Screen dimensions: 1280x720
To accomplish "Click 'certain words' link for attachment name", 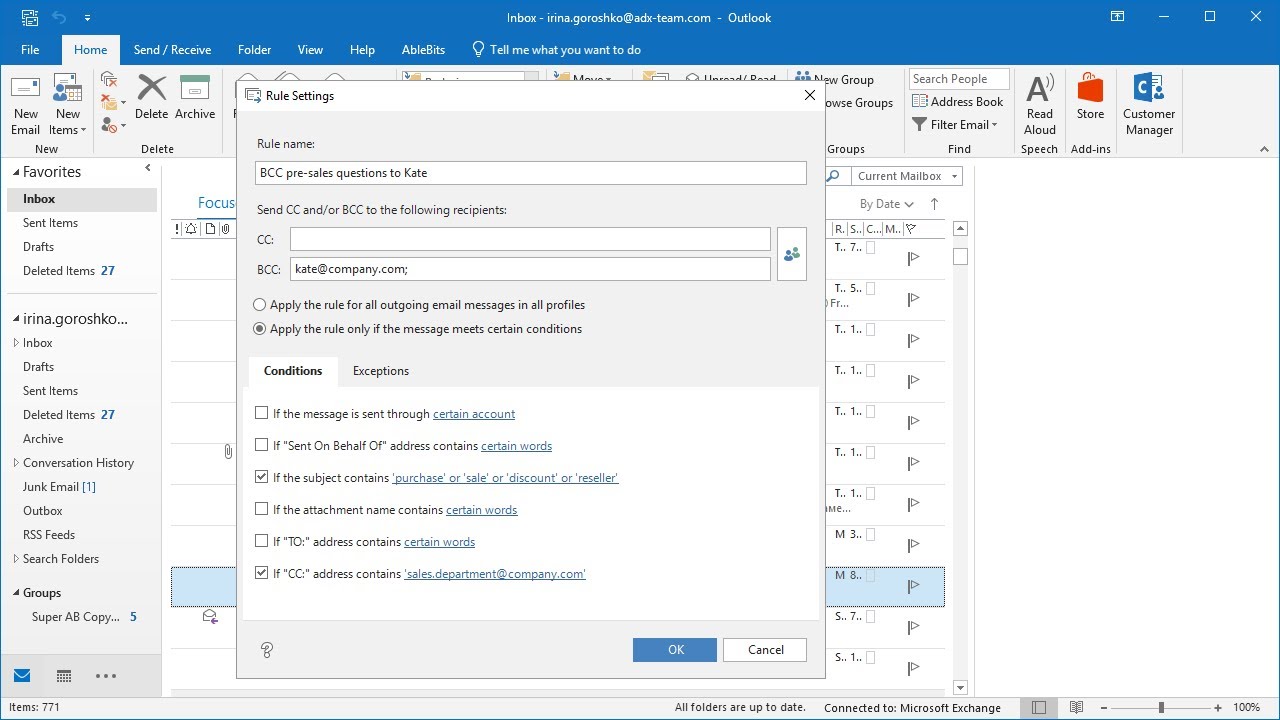I will coord(482,510).
